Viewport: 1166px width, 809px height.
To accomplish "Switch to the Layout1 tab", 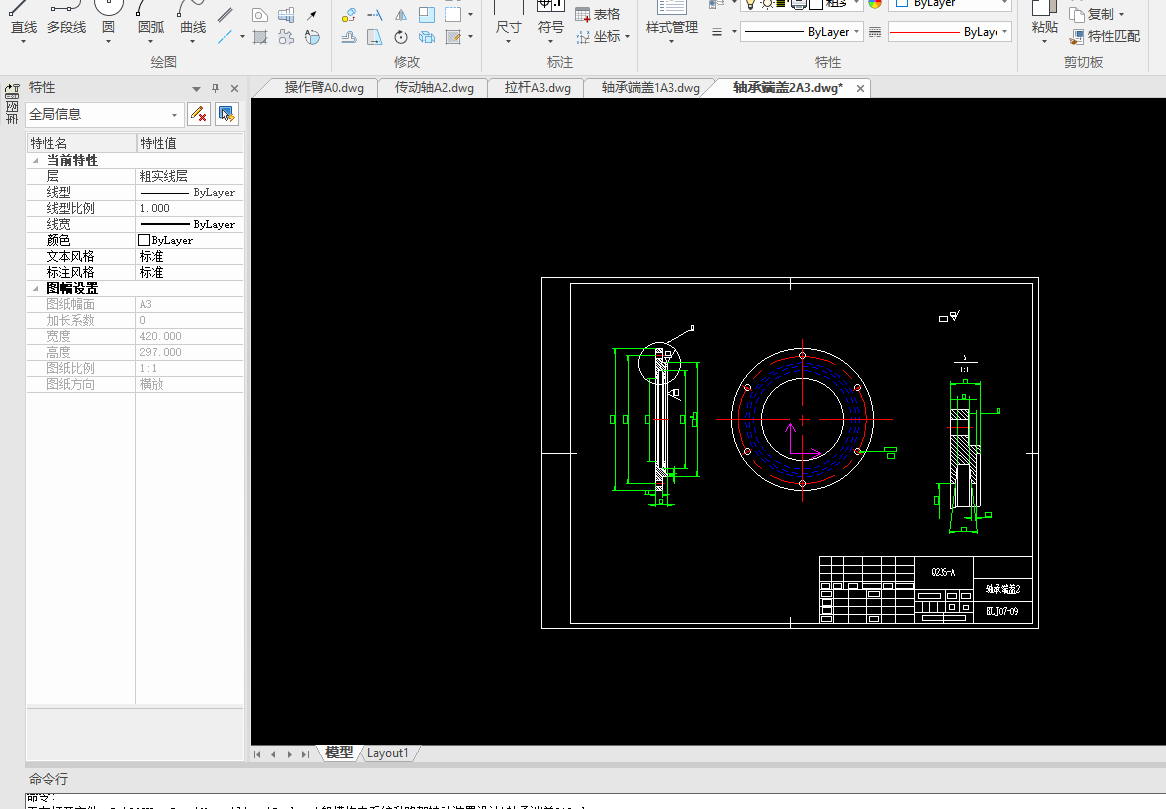I will [387, 753].
